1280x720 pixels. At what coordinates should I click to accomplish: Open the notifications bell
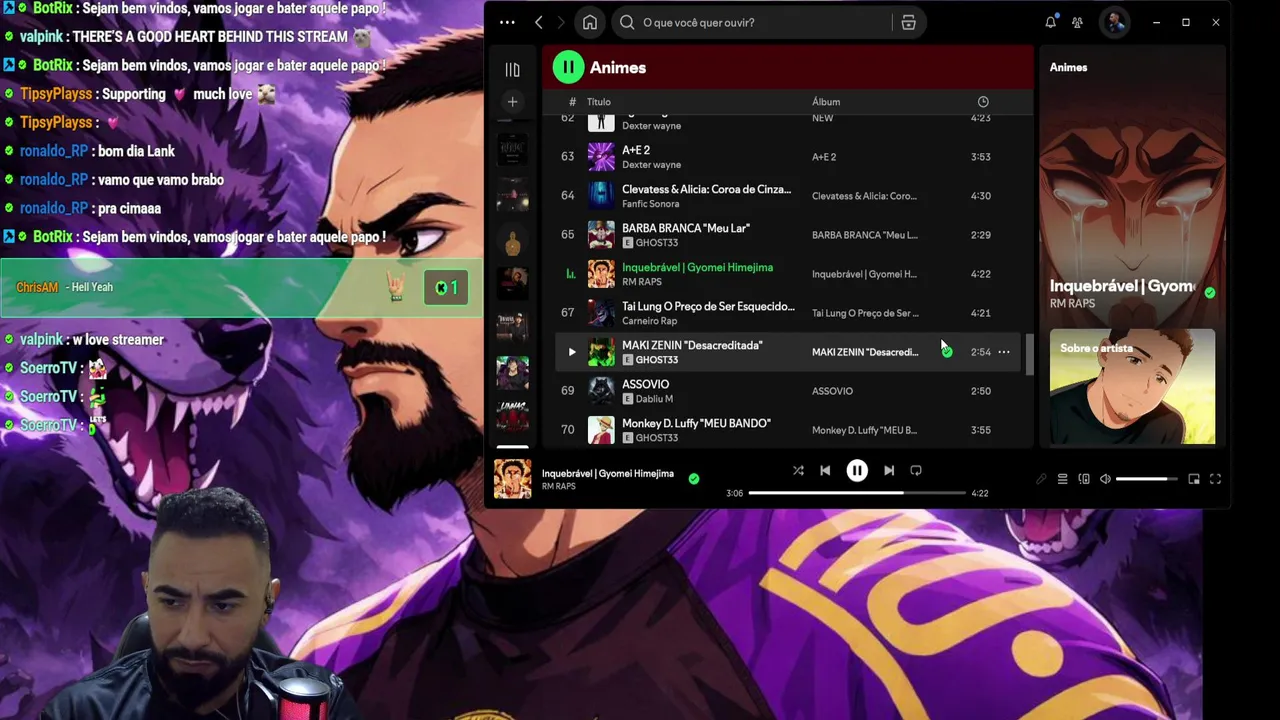click(1050, 22)
